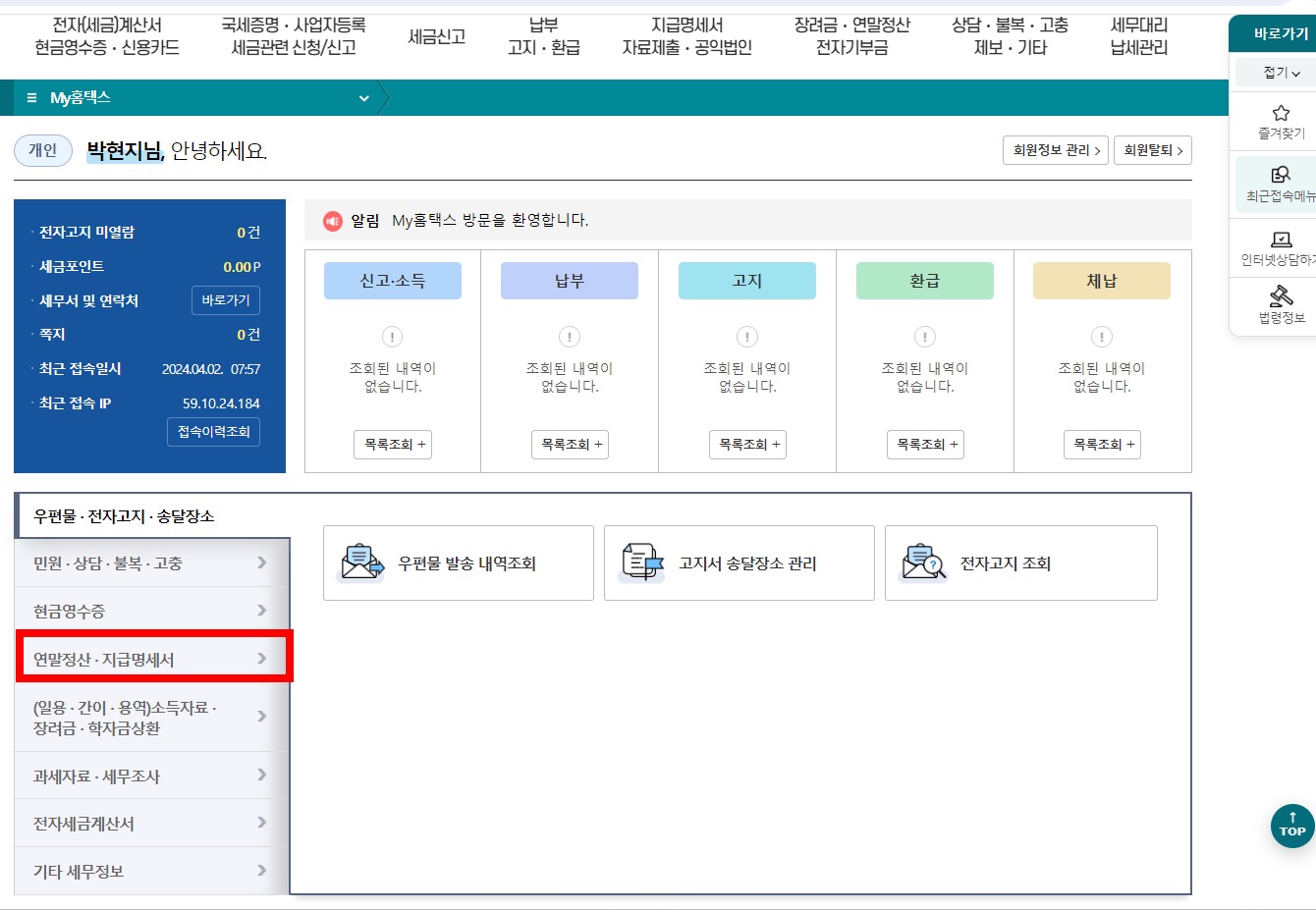Expand the 연말정산·지급명세서 menu item
This screenshot has height=910, width=1316.
[x=152, y=656]
